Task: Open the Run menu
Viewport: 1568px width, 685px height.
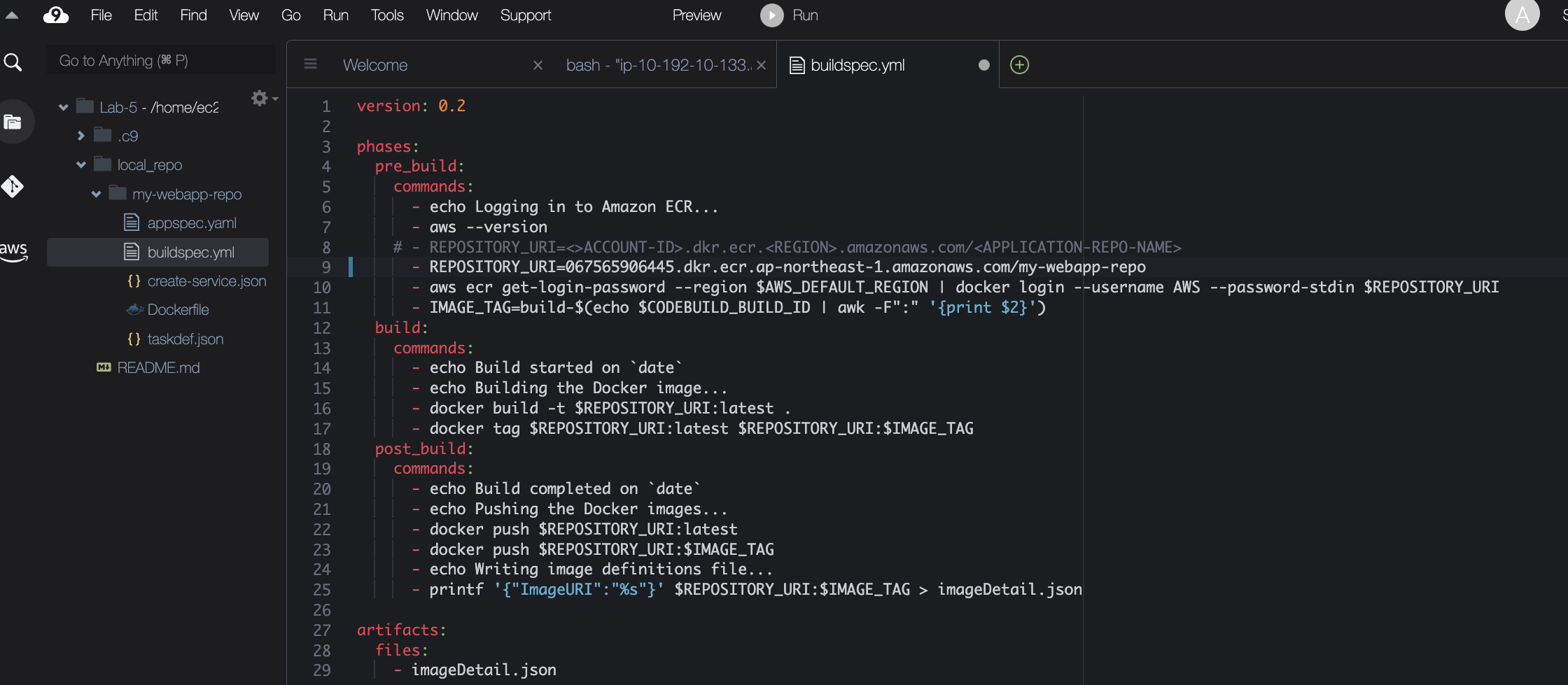Action: (336, 15)
